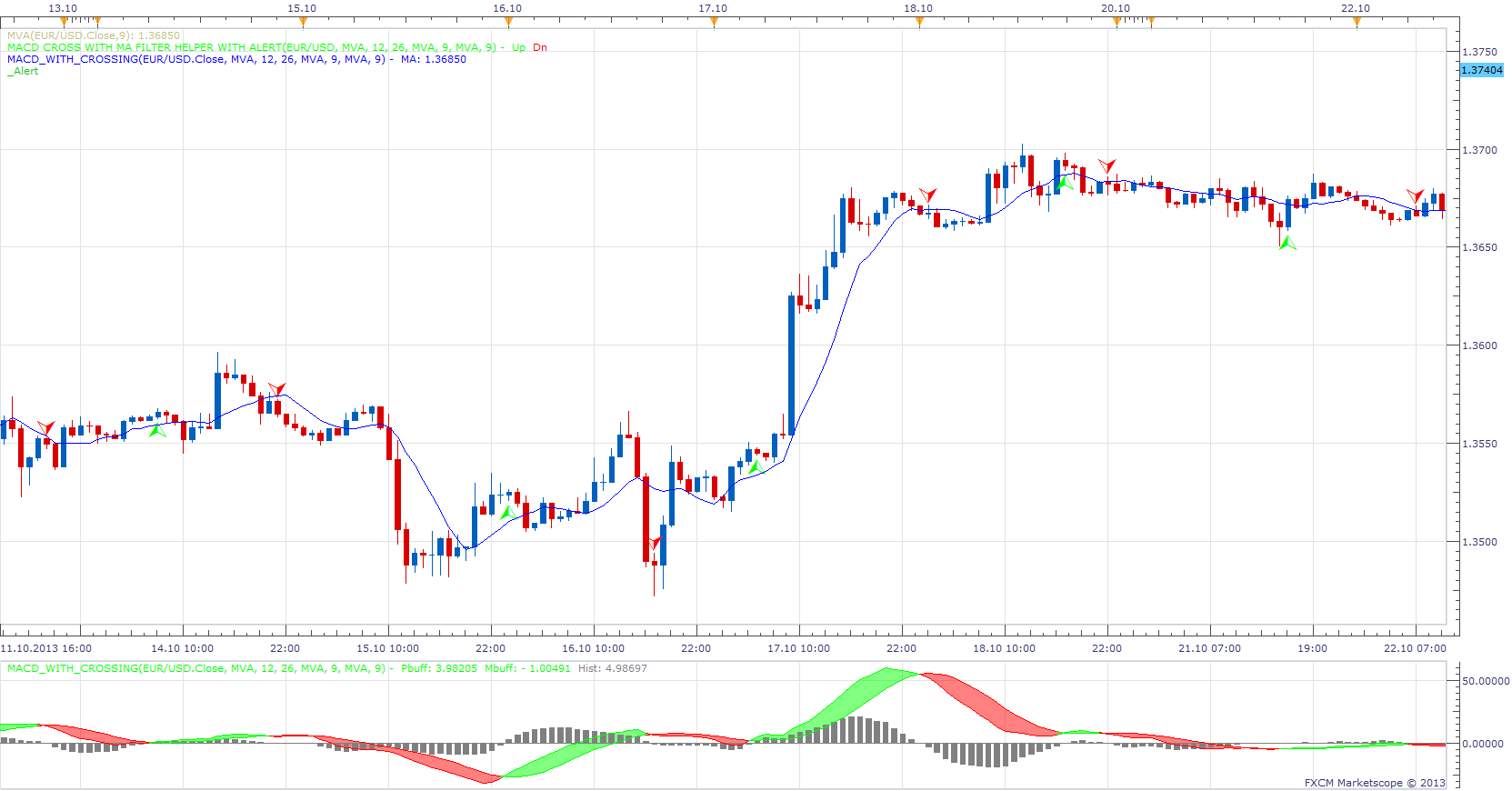
Task: Click the '_Alert' indicator label
Action: pos(23,71)
